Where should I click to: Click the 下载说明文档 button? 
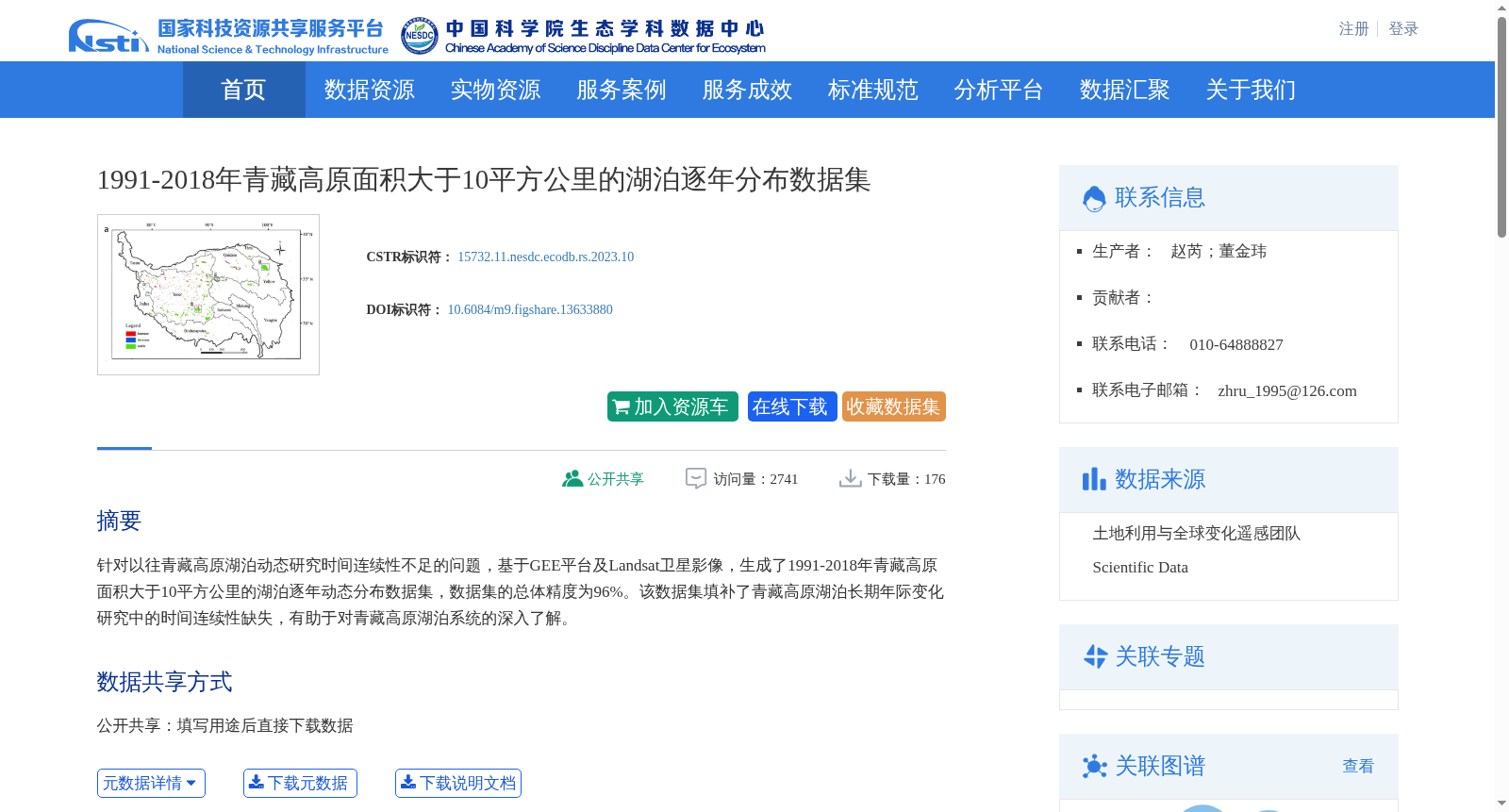[x=458, y=783]
